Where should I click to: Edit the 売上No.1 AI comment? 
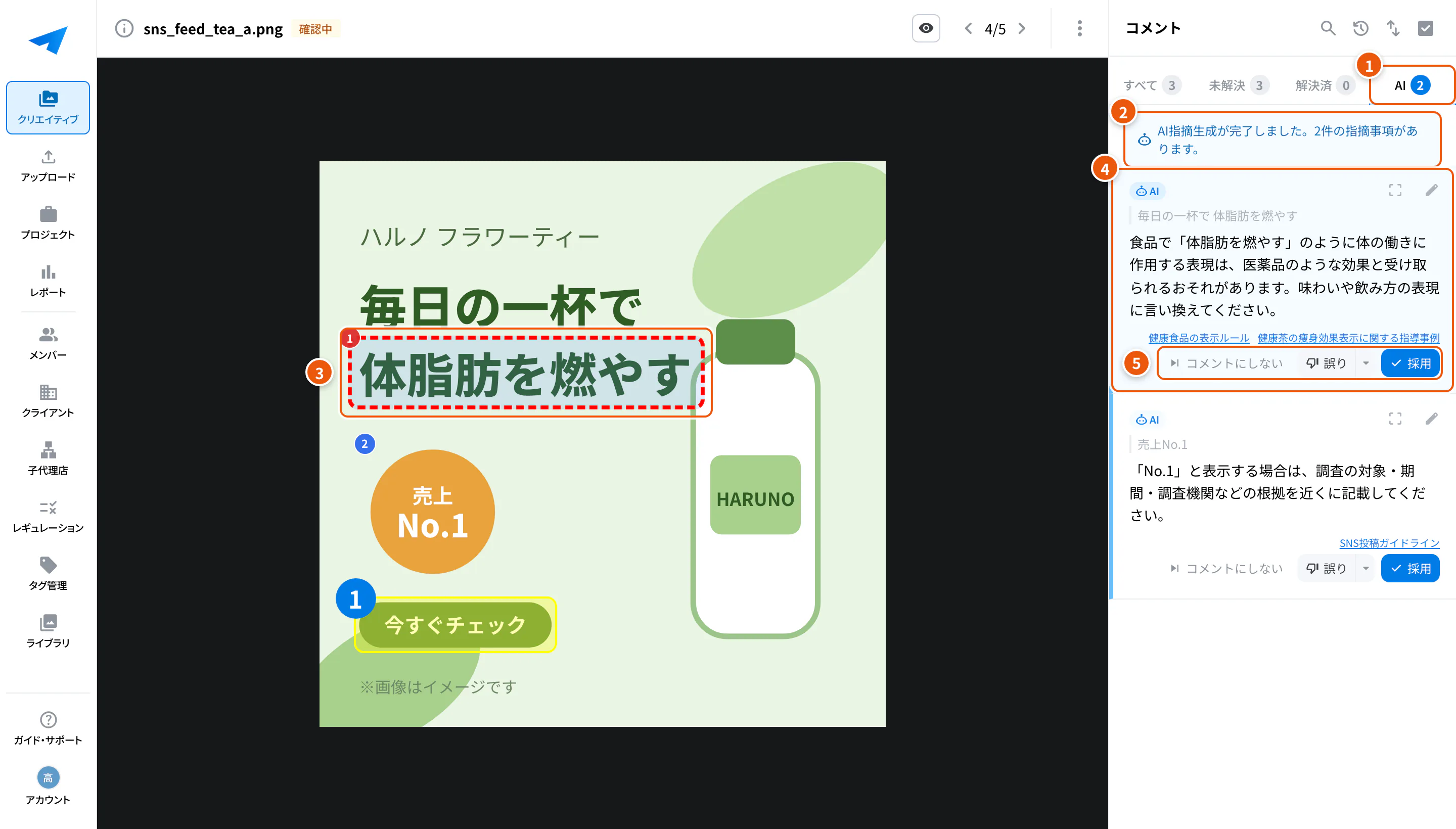pos(1432,419)
